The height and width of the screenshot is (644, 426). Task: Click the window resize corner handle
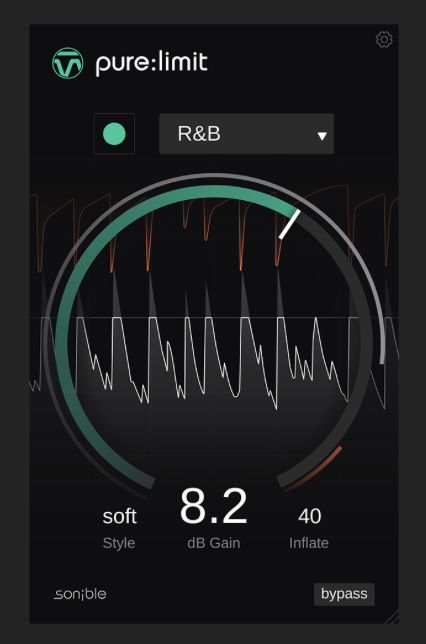pos(392,617)
